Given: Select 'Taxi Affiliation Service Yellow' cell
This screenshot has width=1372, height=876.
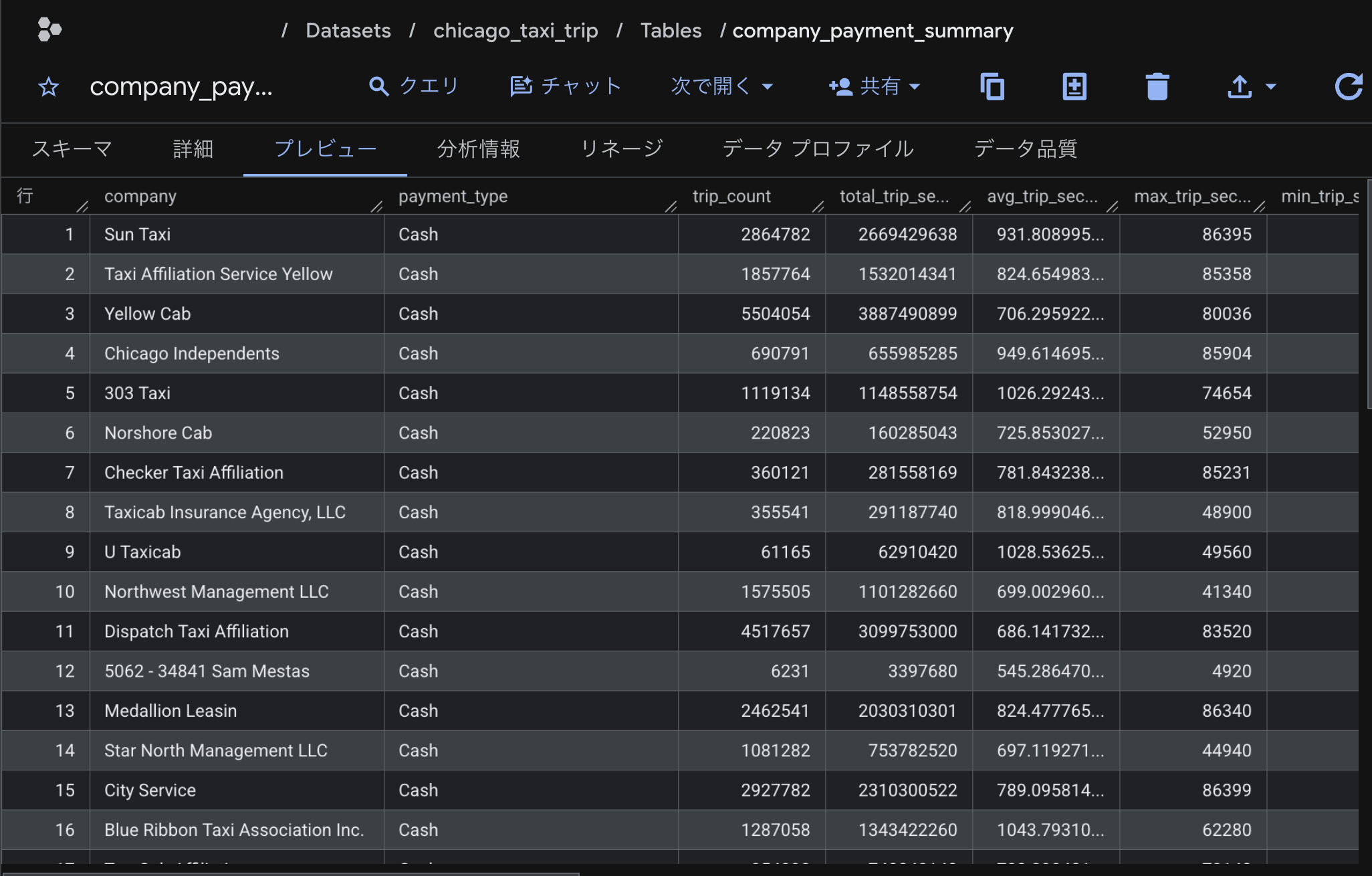Looking at the screenshot, I should tap(237, 273).
